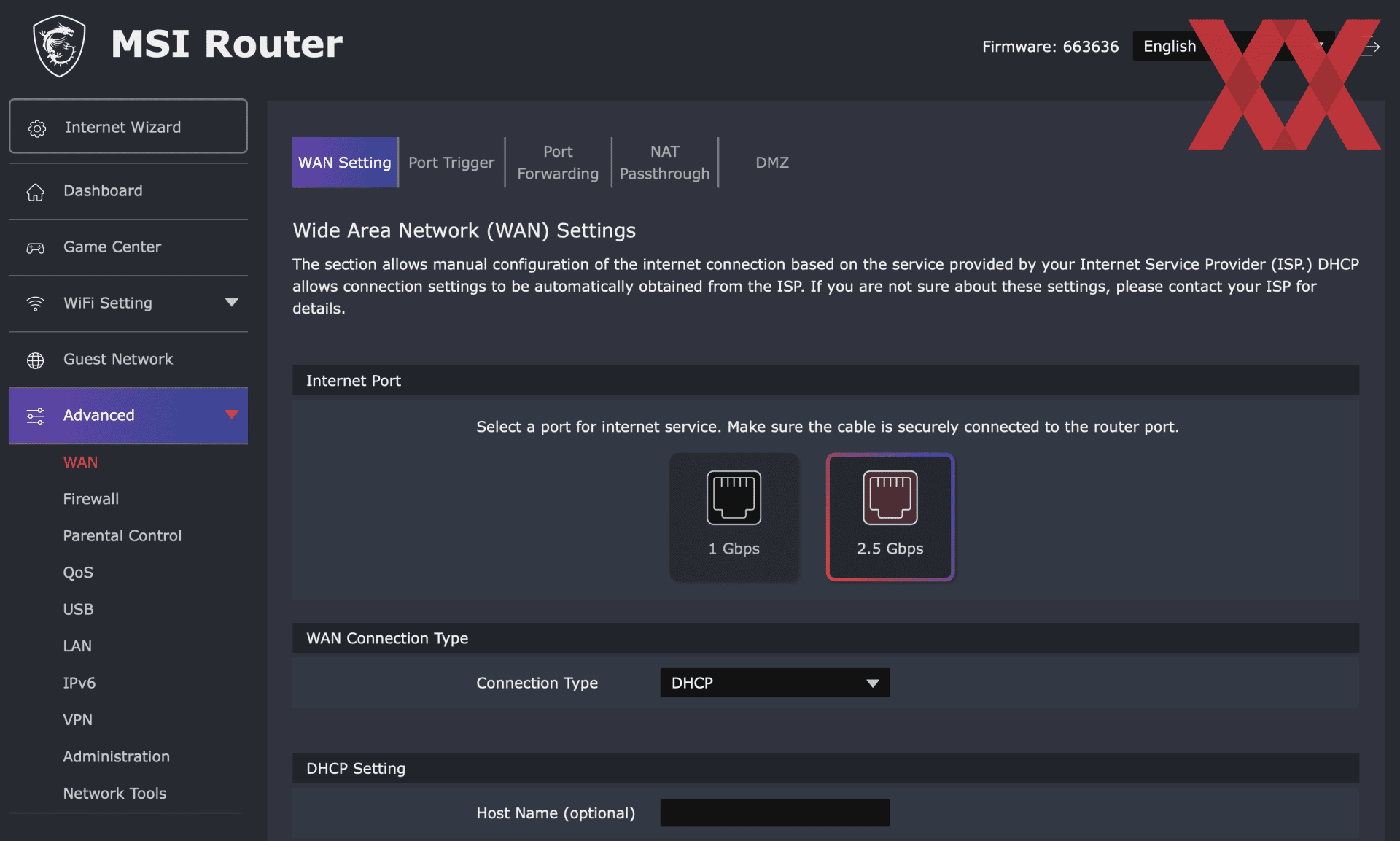Expand the Advanced menu dropdown arrow
This screenshot has width=1400, height=841.
pos(232,413)
